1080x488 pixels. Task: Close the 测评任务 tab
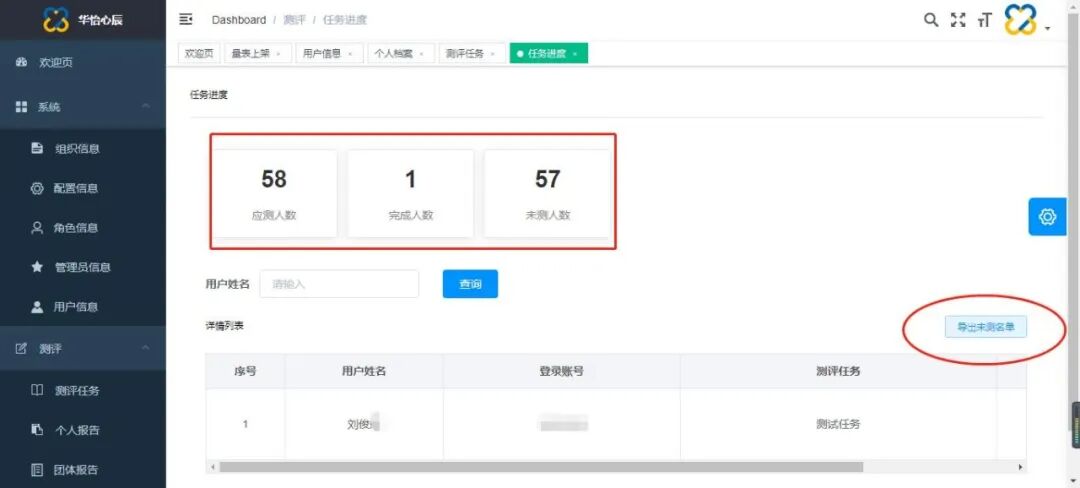pos(493,54)
